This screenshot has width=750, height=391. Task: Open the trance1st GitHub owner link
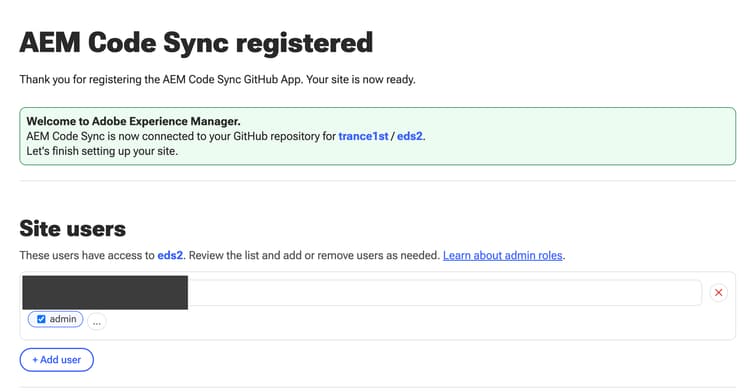pyautogui.click(x=363, y=136)
